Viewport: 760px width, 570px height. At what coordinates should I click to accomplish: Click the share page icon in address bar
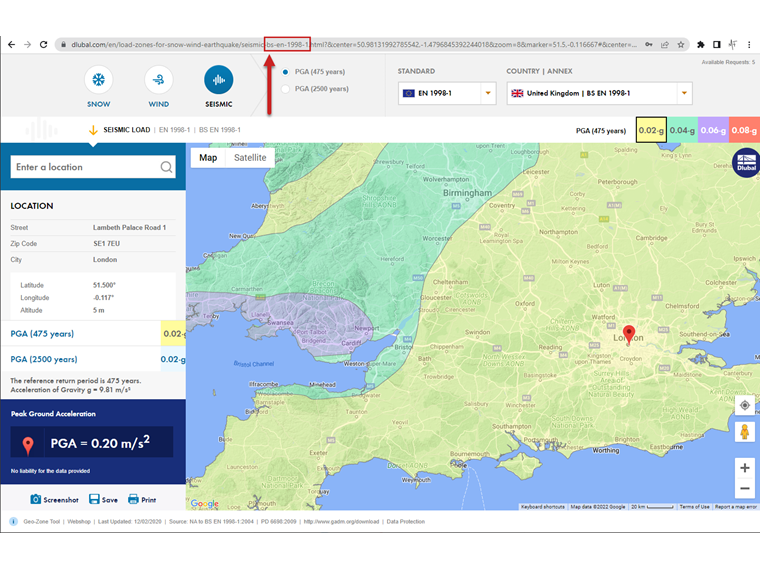click(665, 45)
